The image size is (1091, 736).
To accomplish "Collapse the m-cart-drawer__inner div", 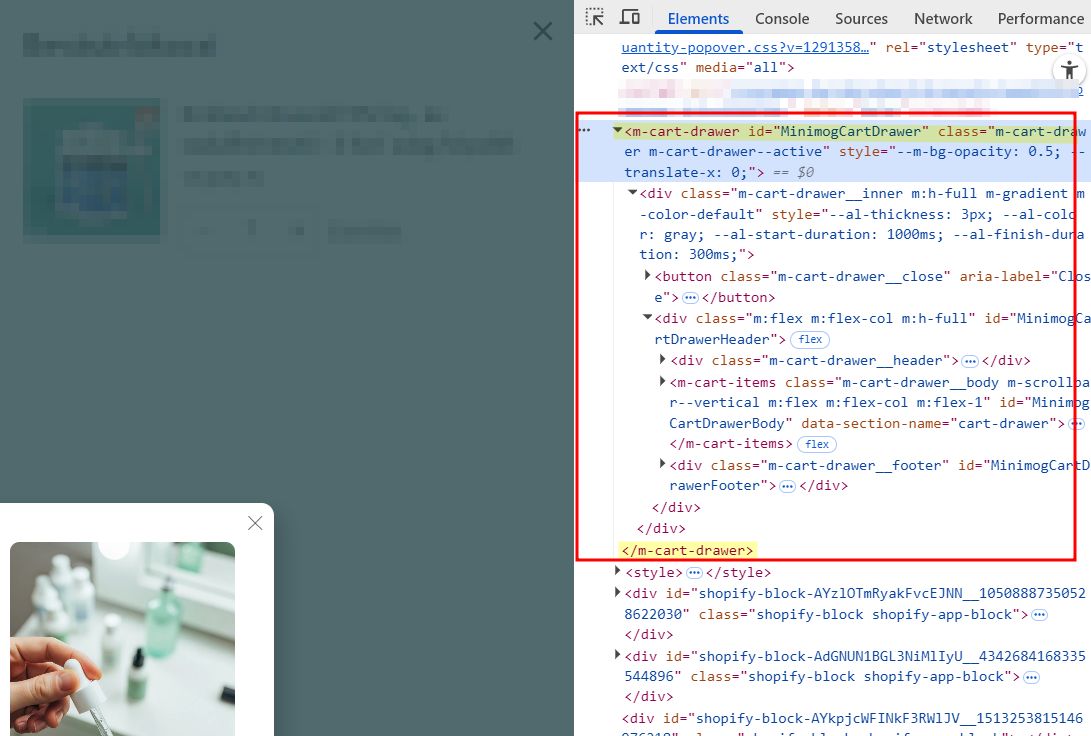I will click(x=633, y=193).
